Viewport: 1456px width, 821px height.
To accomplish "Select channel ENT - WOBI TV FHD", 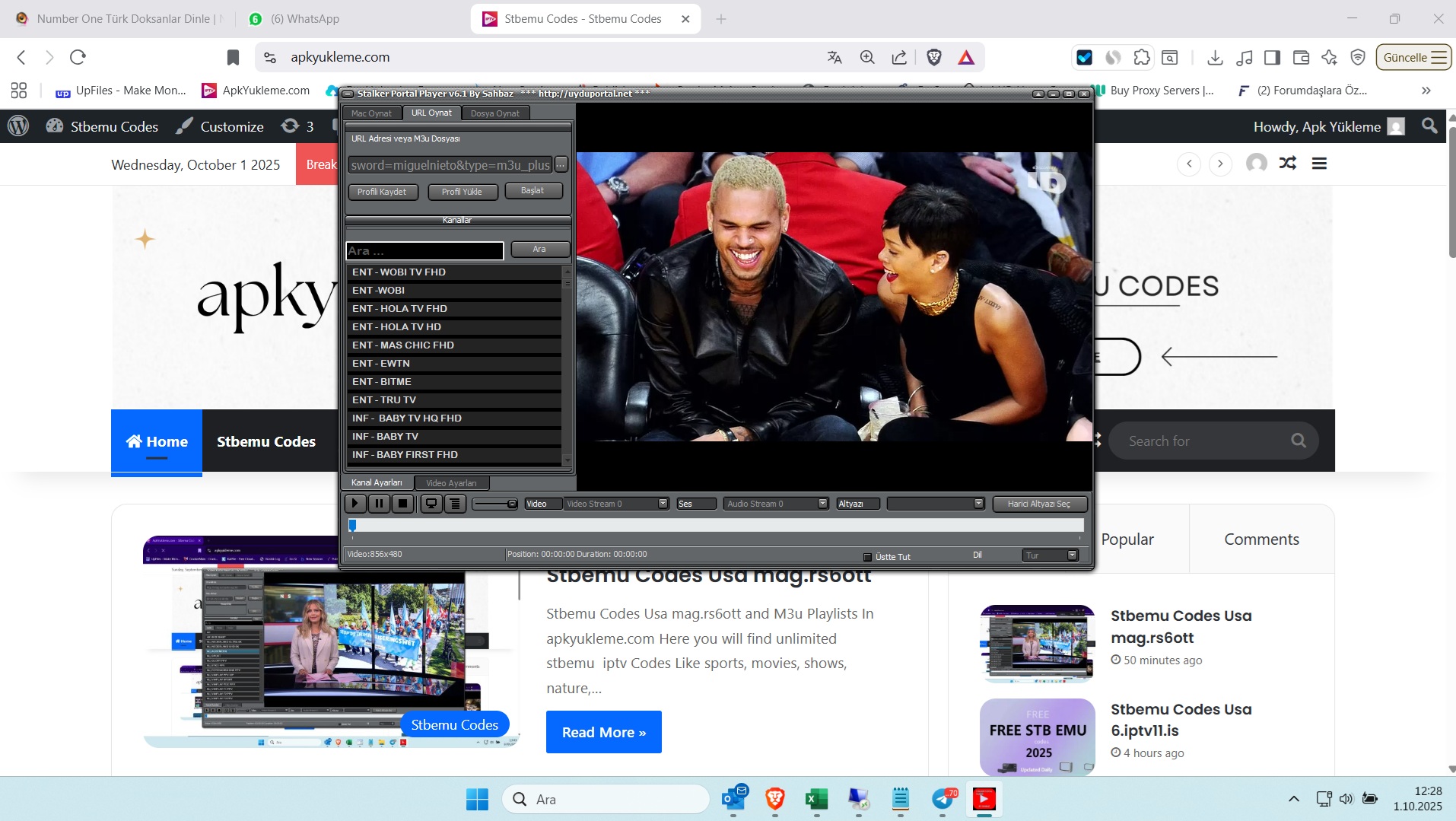I will point(454,272).
